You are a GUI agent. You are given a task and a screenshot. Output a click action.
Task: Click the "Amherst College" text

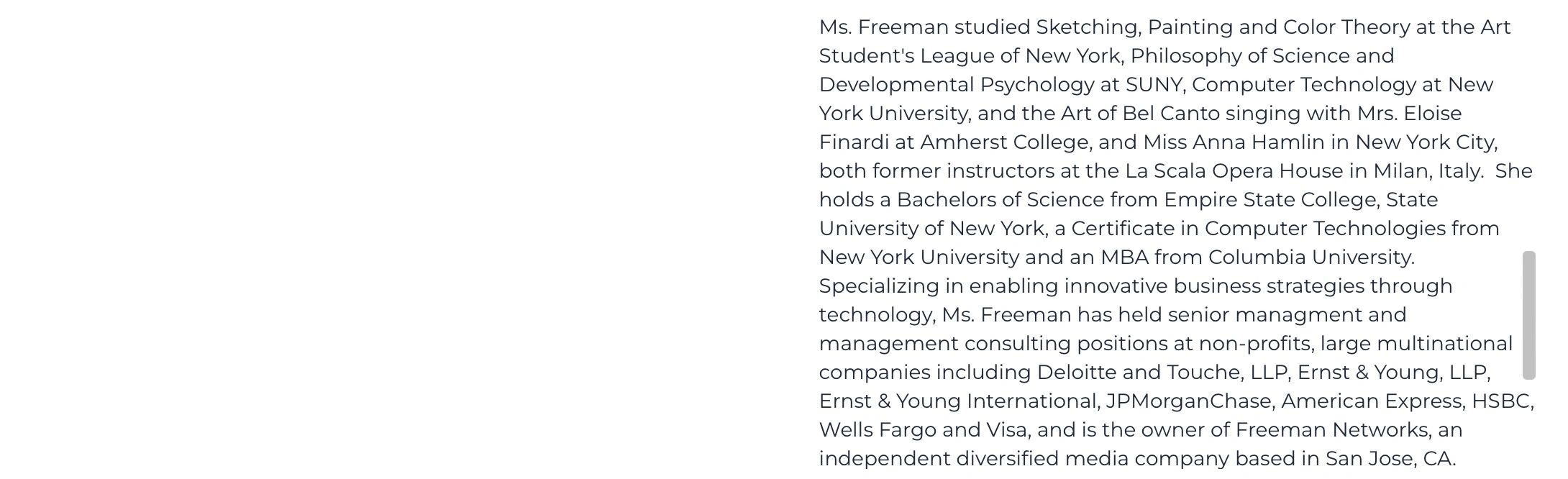[1003, 142]
